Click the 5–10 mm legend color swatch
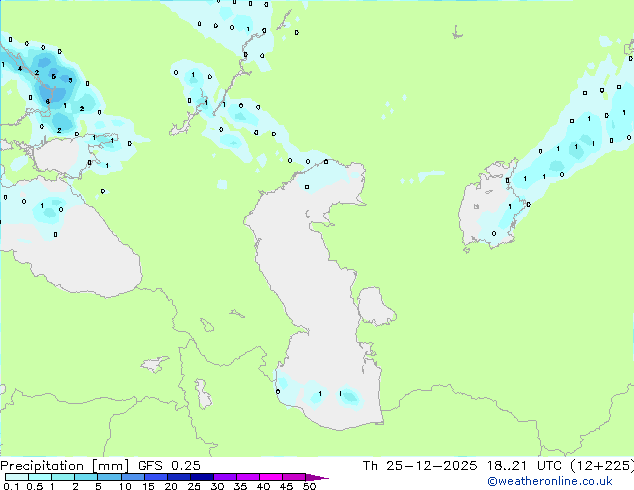 109,477
